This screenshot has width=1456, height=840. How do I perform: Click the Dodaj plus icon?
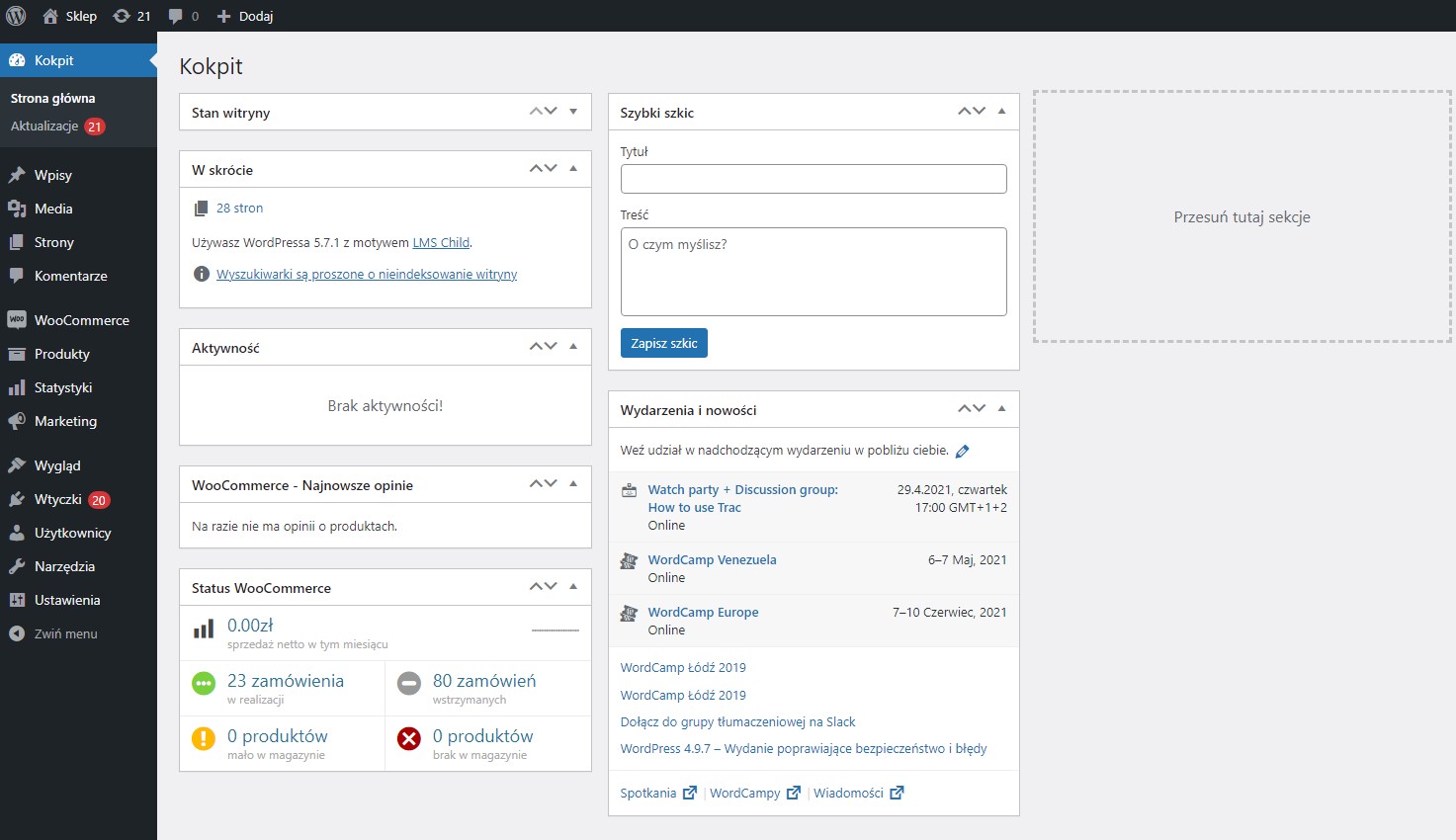223,16
